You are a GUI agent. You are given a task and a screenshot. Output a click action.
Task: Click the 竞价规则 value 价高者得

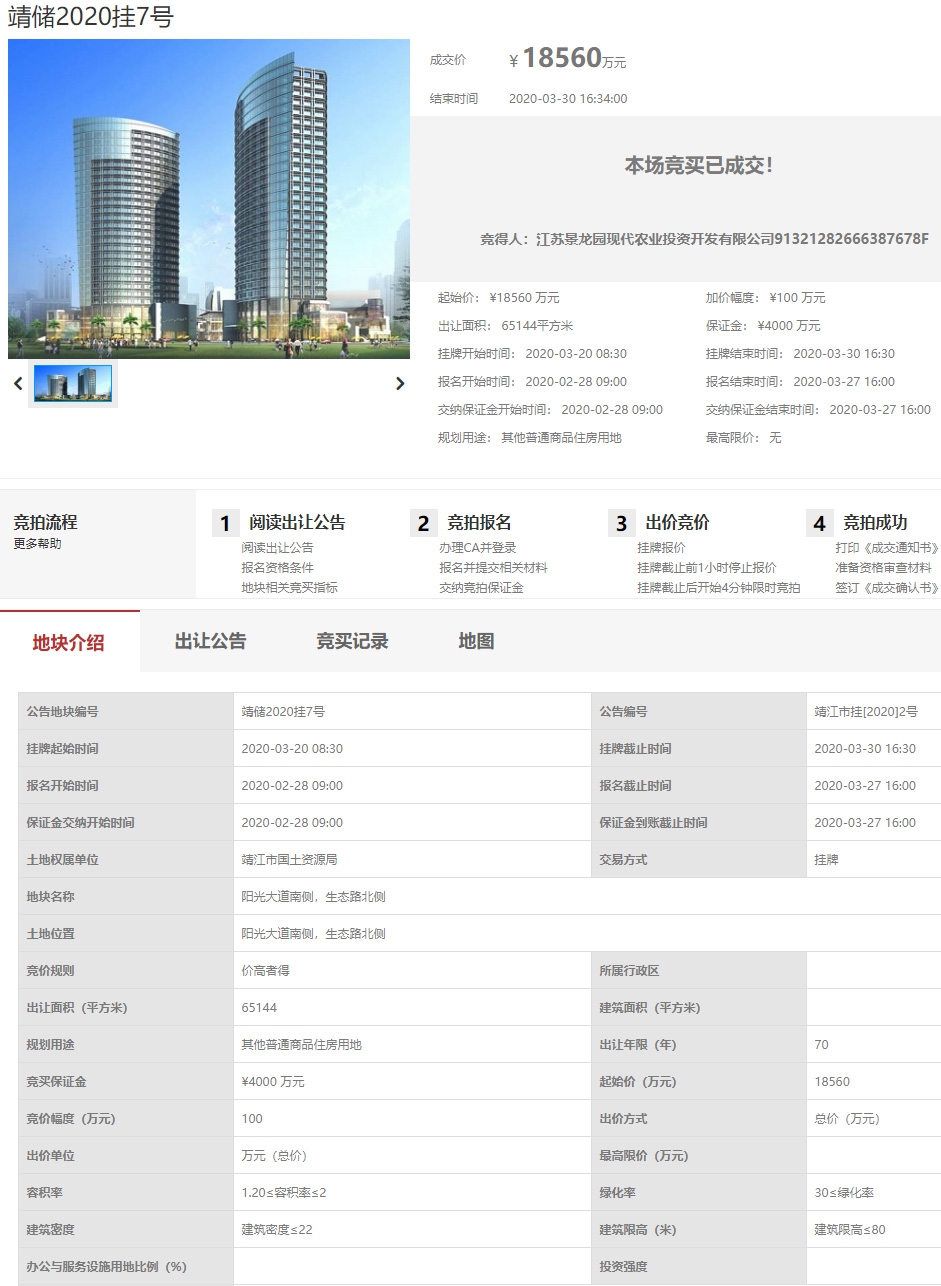tap(266, 971)
